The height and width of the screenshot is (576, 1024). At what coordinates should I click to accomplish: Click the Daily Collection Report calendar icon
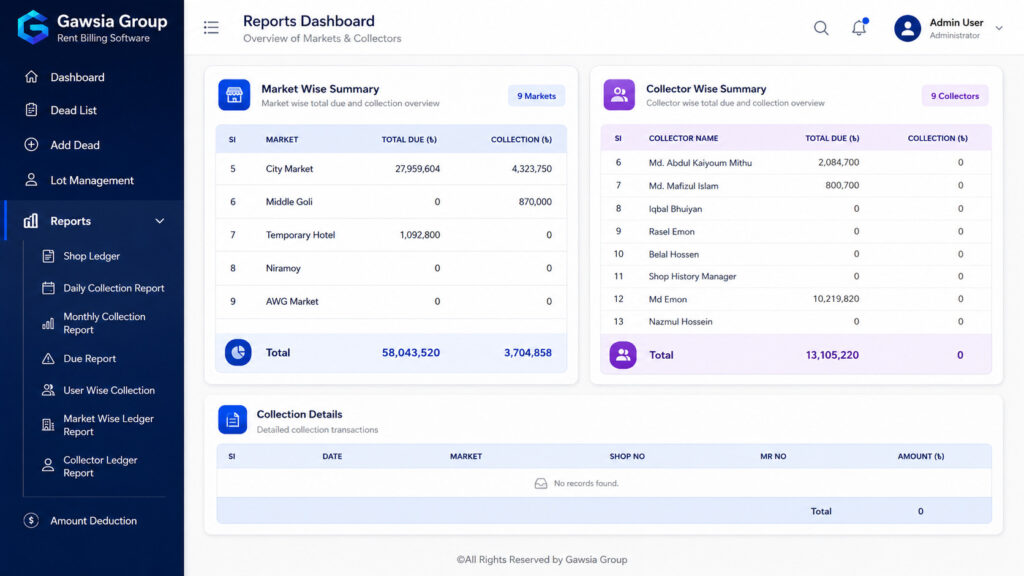(x=48, y=288)
